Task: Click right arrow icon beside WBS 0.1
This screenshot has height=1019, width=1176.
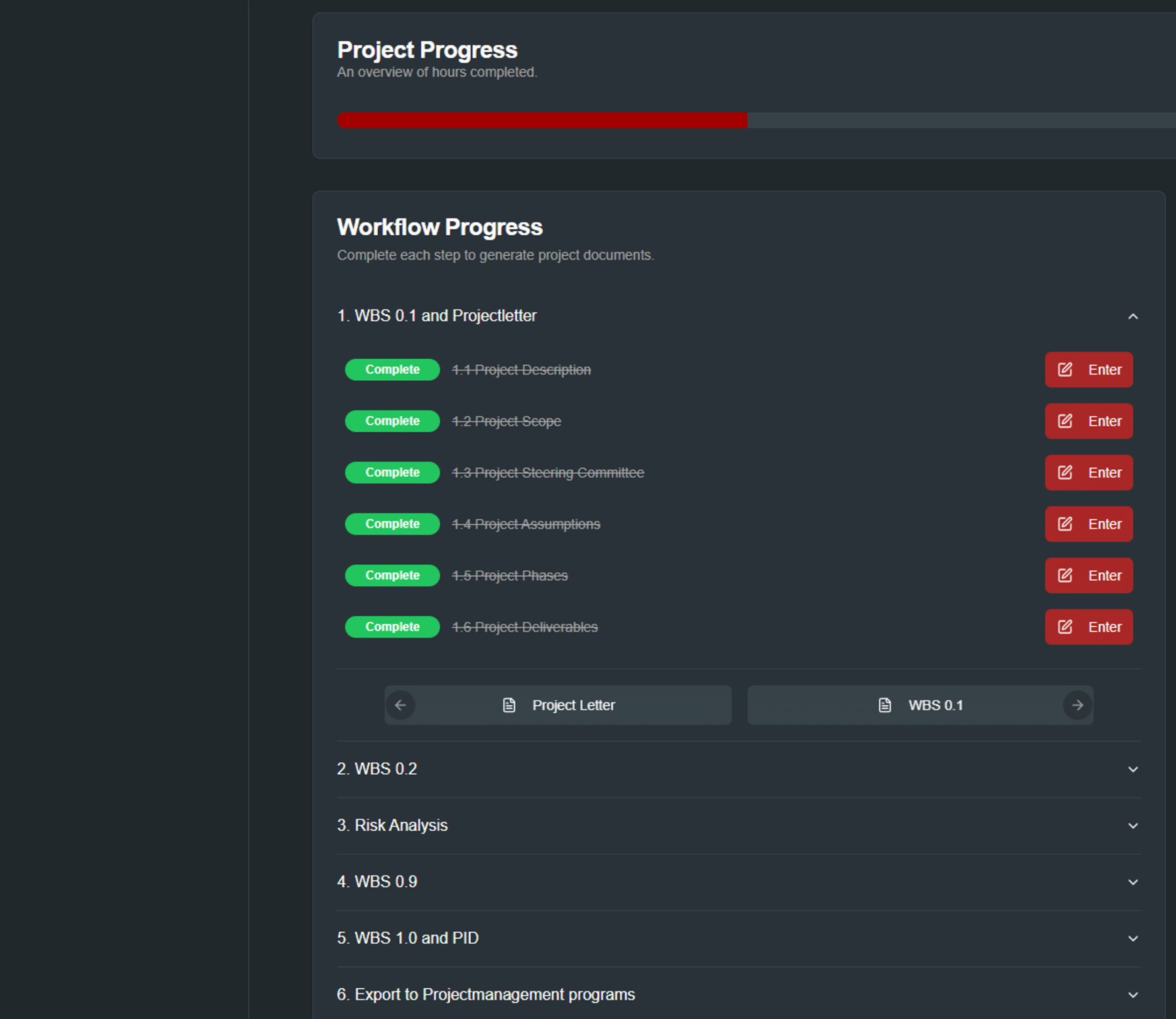Action: 1078,705
